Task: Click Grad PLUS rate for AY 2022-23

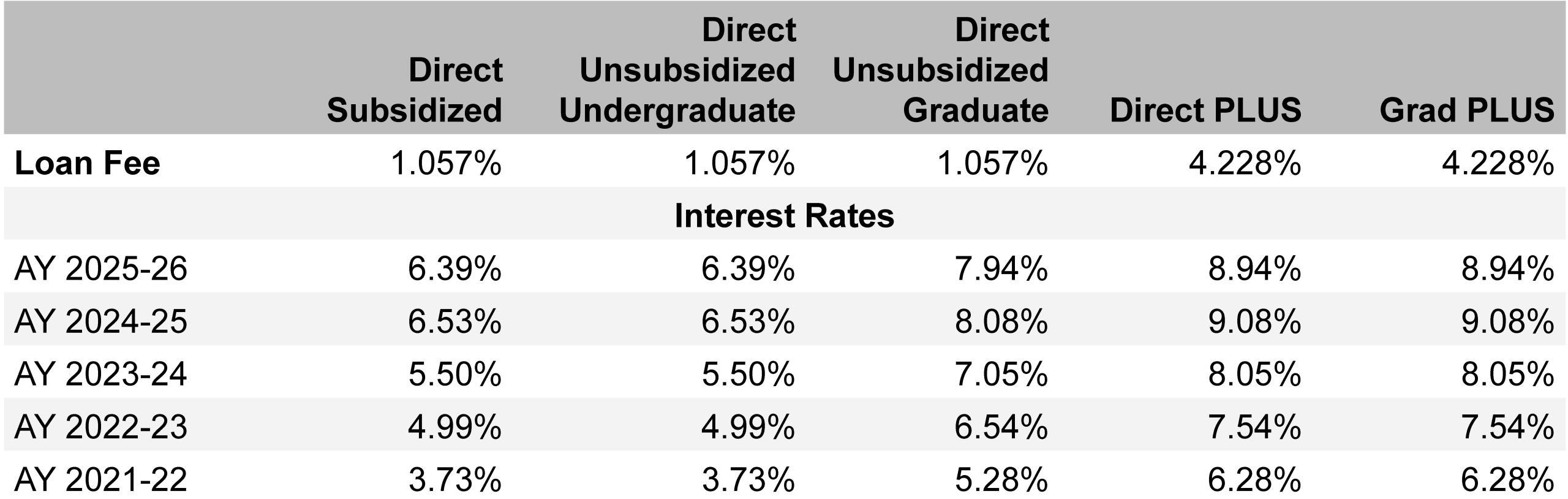Action: [1507, 427]
